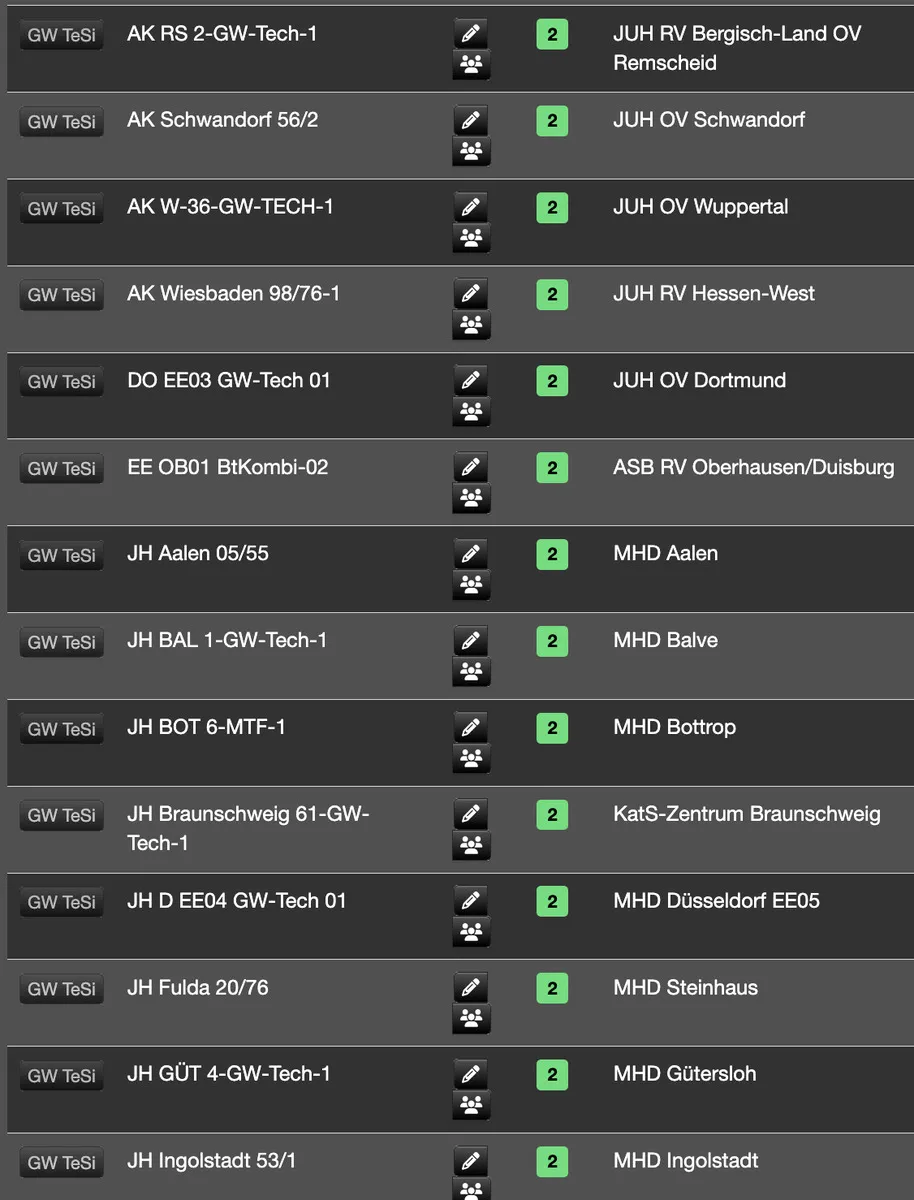Open KatS-Zentrum Braunschweig station link
The height and width of the screenshot is (1200, 914).
(x=746, y=814)
